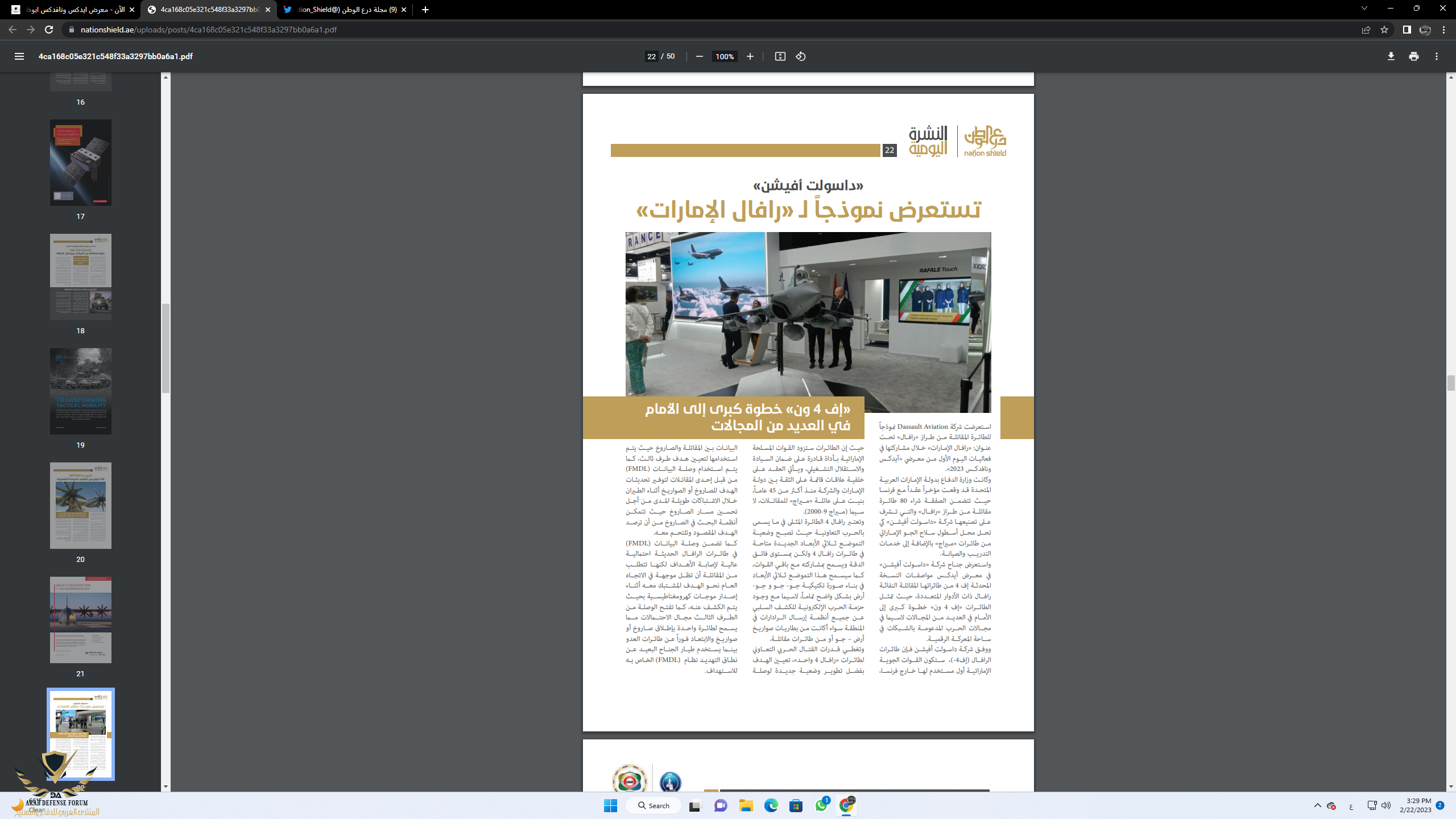Download the PDF file
The image size is (1456, 819).
pos(1391,56)
